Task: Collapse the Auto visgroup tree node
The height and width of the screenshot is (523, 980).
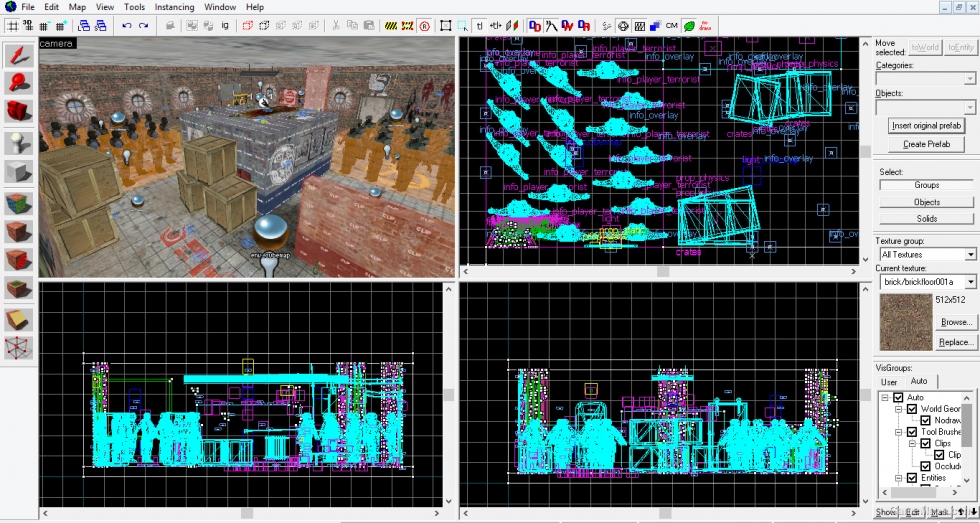Action: coord(885,397)
